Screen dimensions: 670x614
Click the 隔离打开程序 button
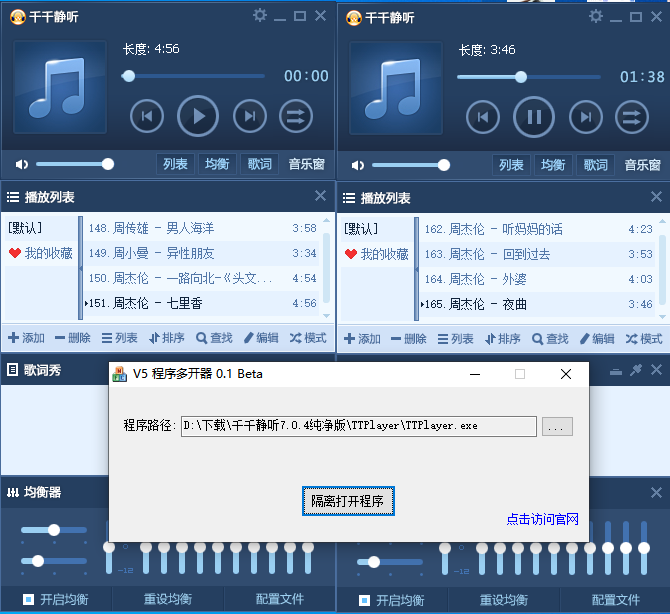coord(348,501)
